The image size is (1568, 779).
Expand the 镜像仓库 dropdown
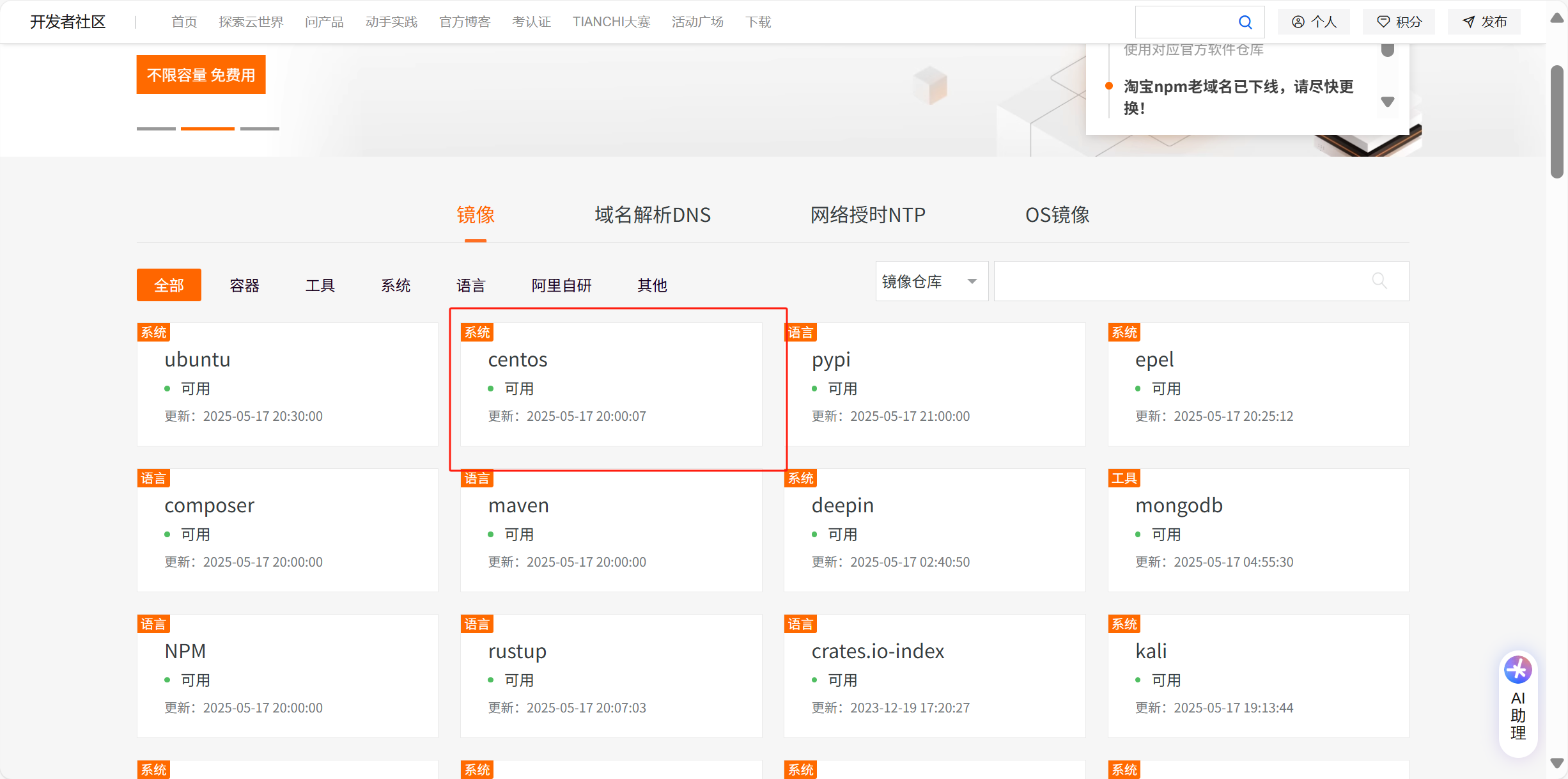pos(931,281)
